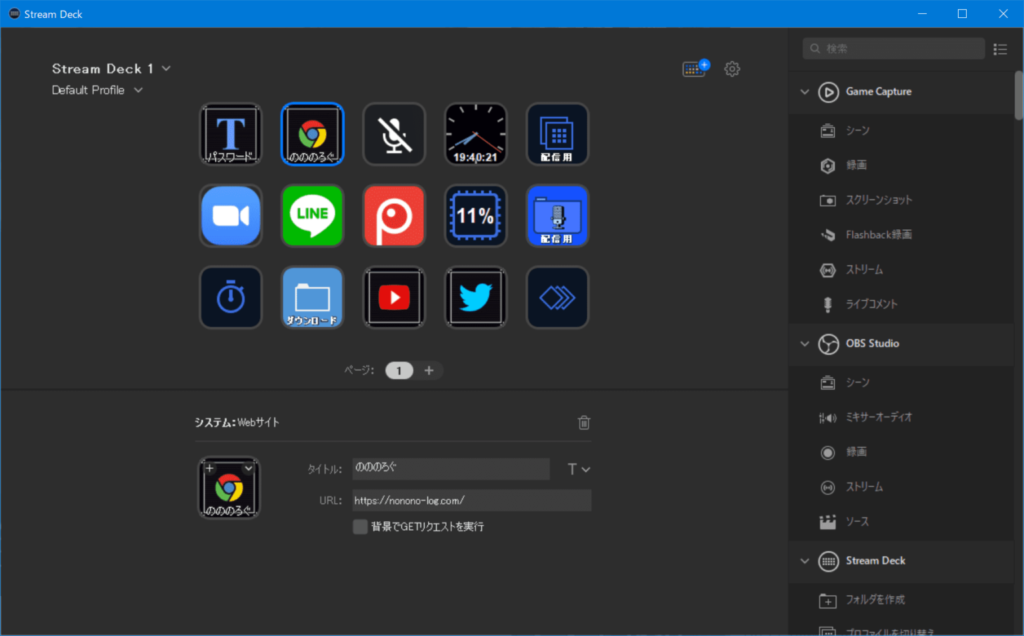Focus the 検索 search box

893,48
